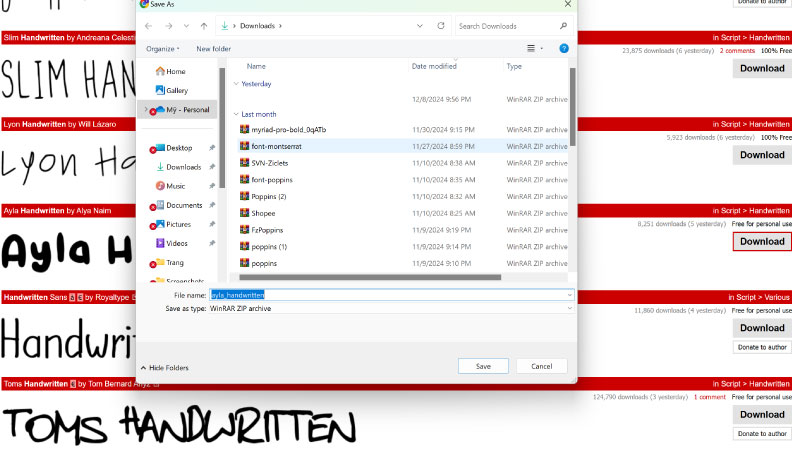Open the File name dropdown arrow
This screenshot has width=800, height=450.
click(x=569, y=295)
